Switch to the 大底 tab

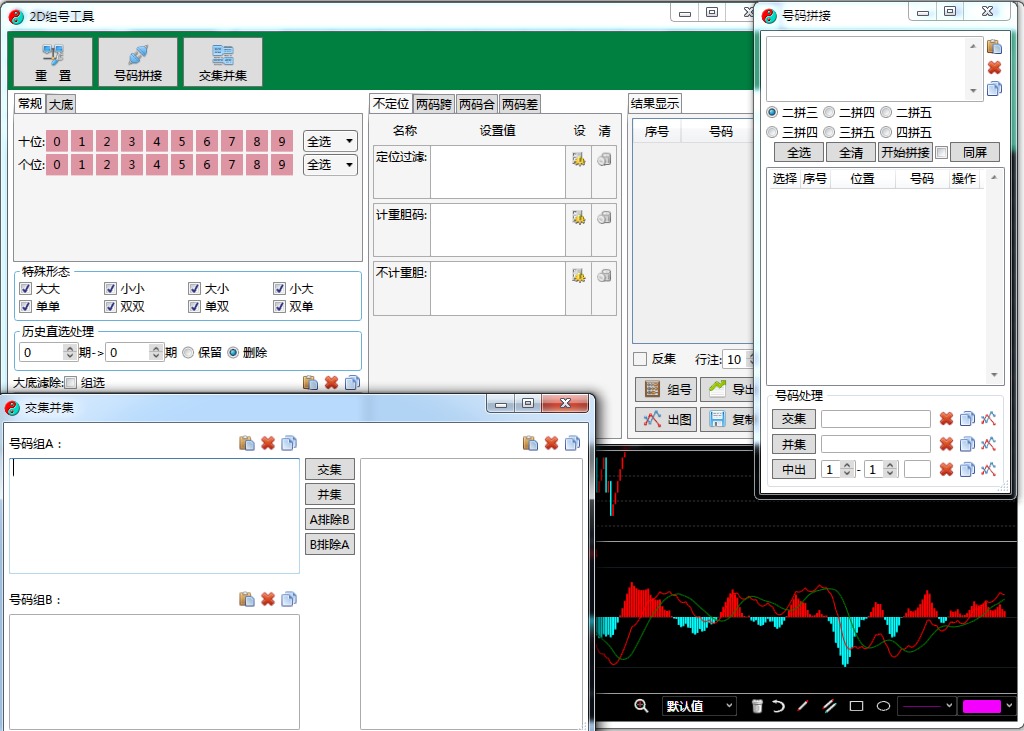[x=61, y=104]
